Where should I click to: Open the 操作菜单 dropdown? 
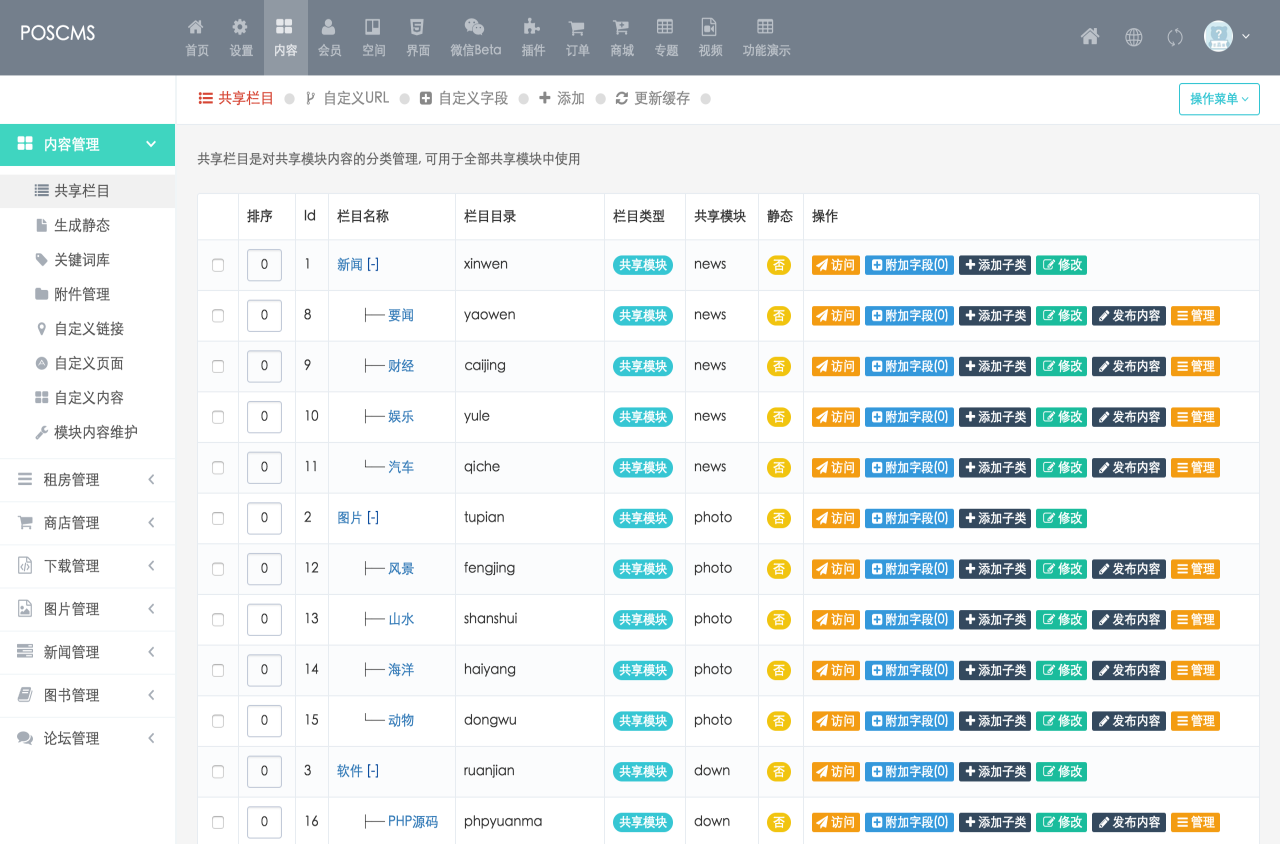1219,99
